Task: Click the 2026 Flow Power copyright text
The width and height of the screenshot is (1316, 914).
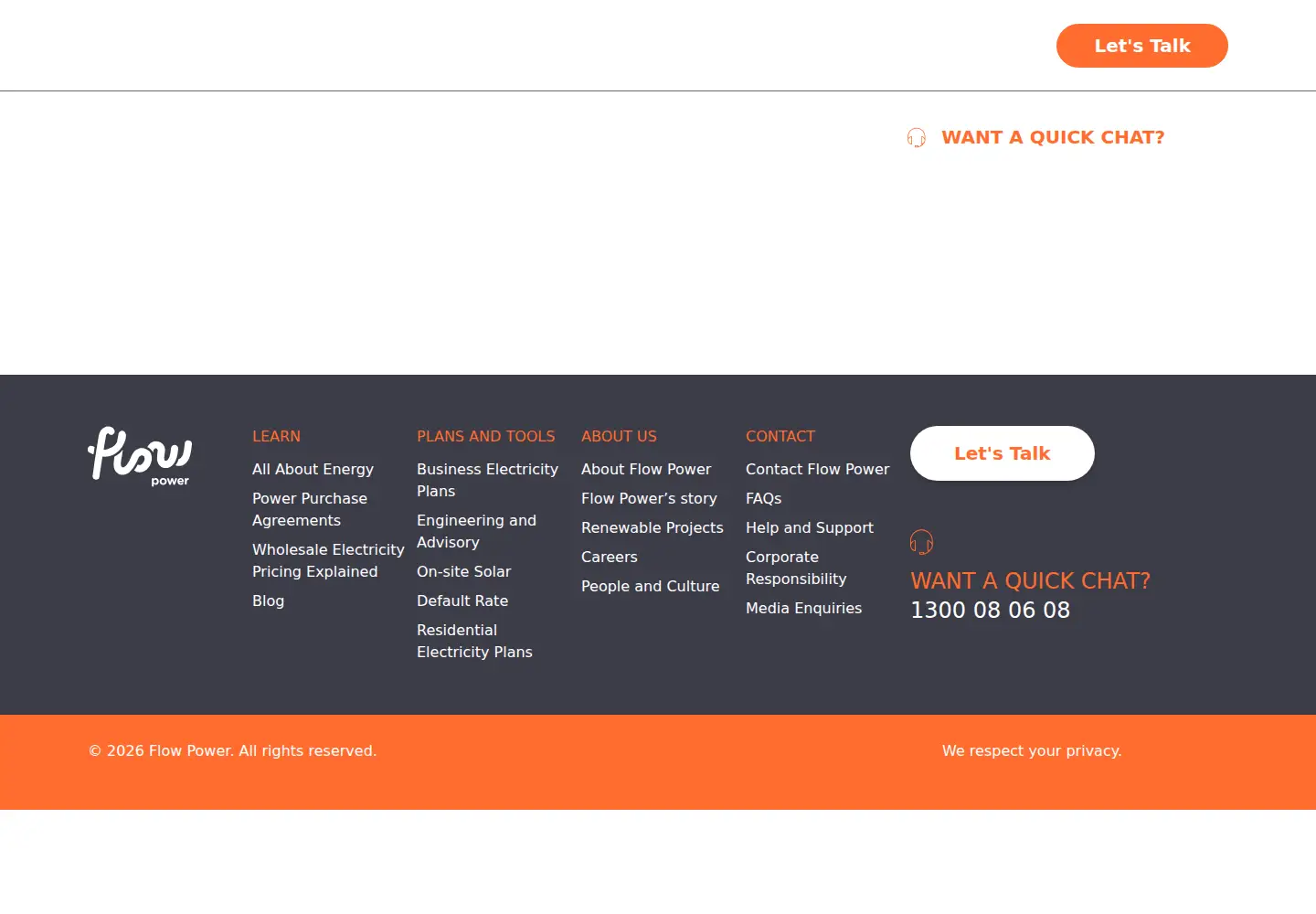Action: pos(232,750)
